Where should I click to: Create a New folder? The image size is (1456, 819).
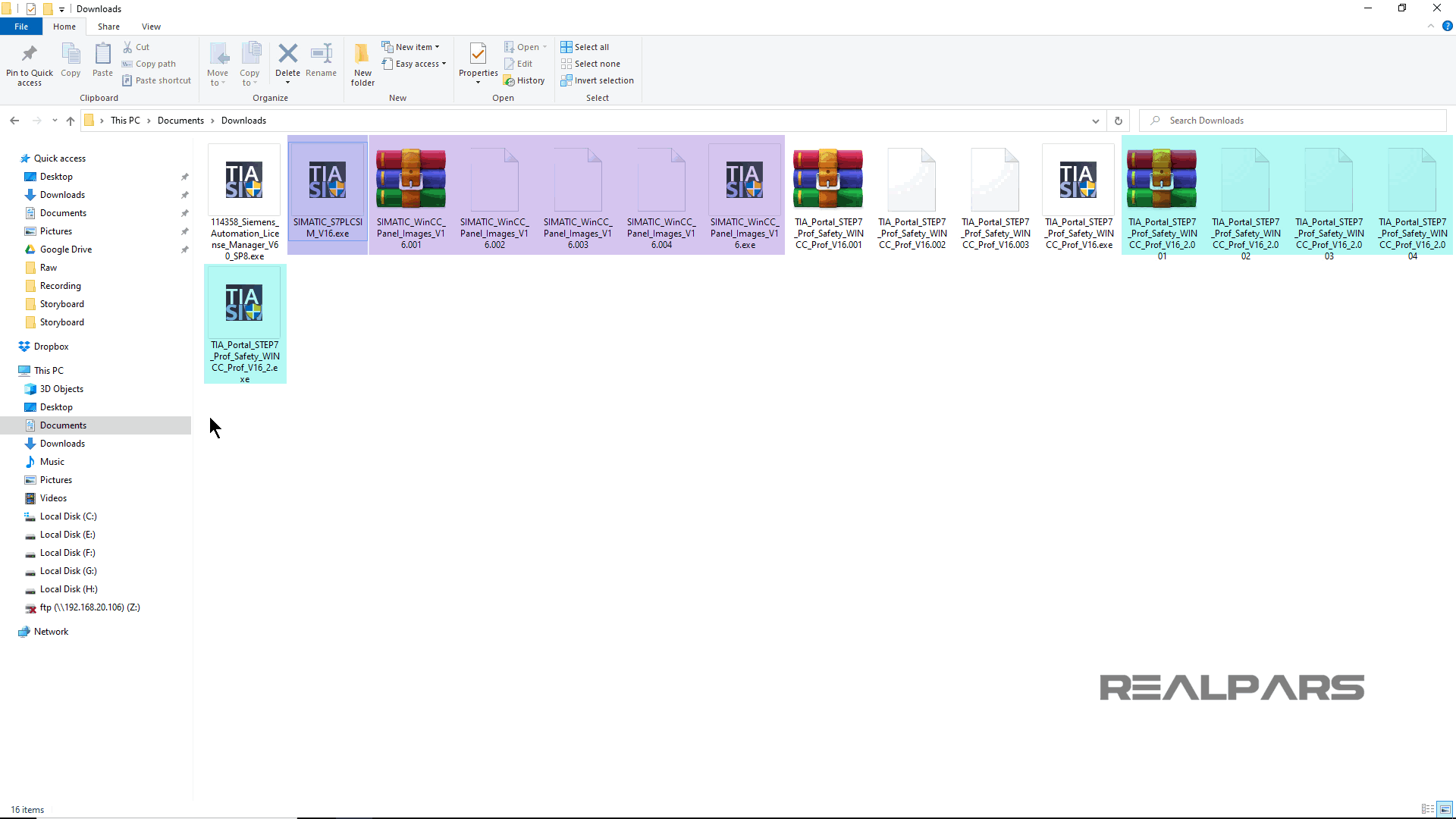362,64
